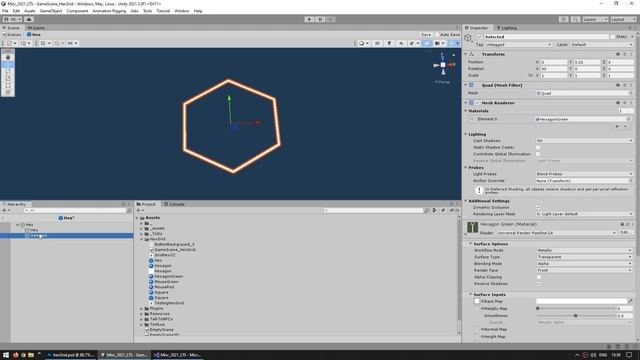Open the Surface Type Transparent dropdown
This screenshot has height=360, width=640.
[x=584, y=257]
